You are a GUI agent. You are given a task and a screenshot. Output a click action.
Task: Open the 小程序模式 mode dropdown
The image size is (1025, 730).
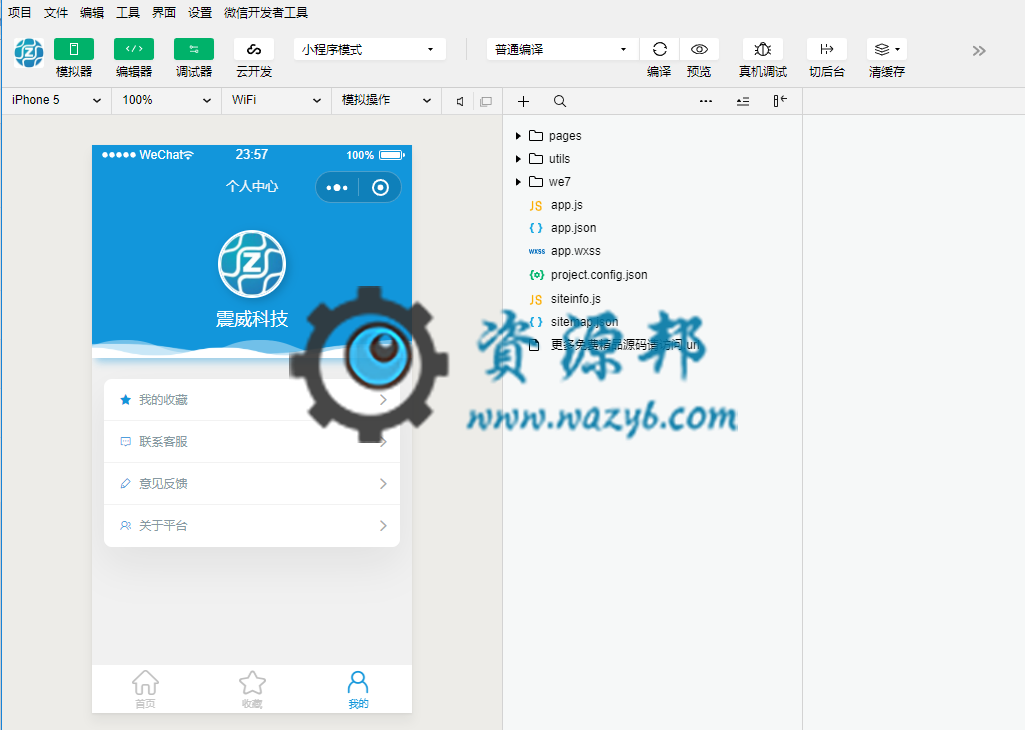click(x=370, y=49)
